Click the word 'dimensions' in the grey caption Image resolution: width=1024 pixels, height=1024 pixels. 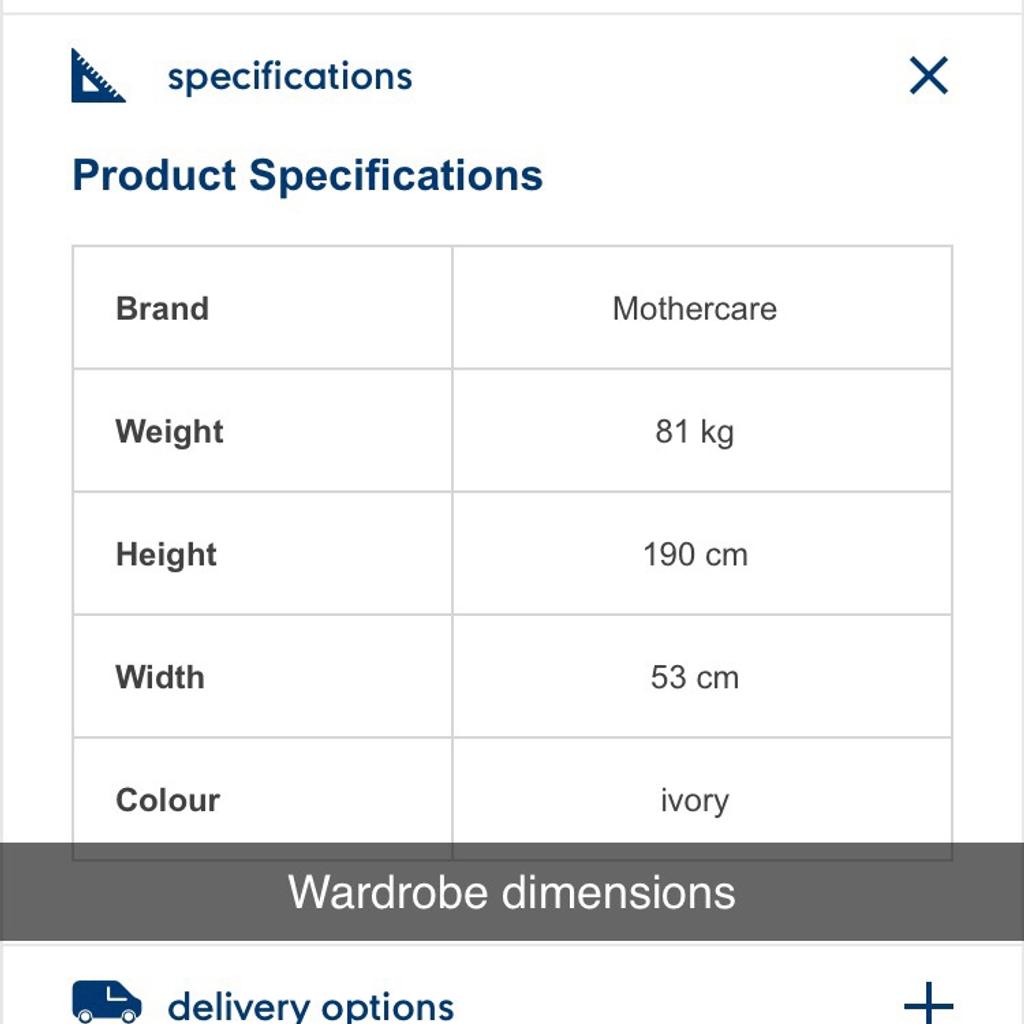tap(618, 892)
